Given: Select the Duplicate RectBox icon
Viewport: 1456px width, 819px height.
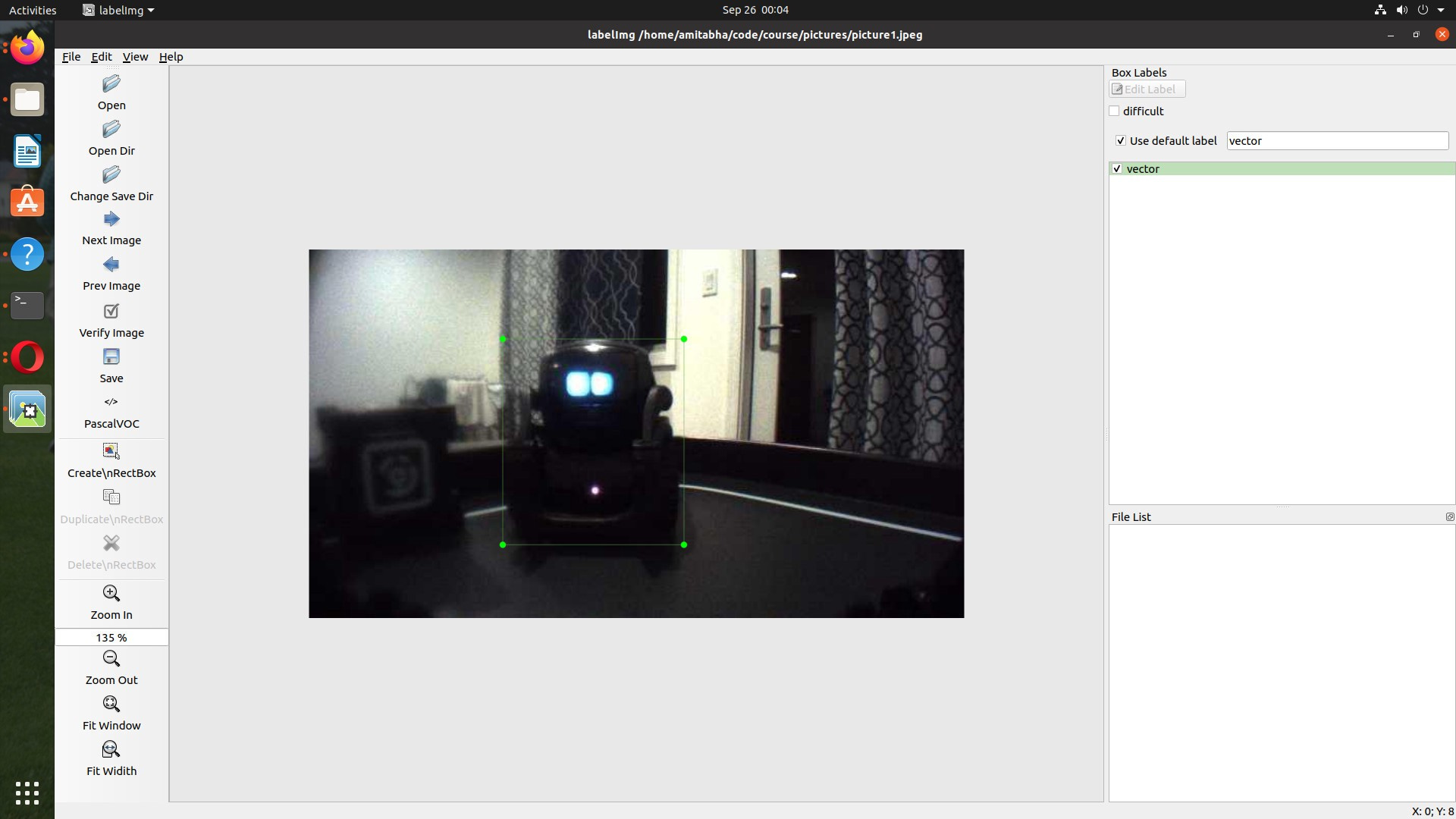Looking at the screenshot, I should tap(111, 497).
